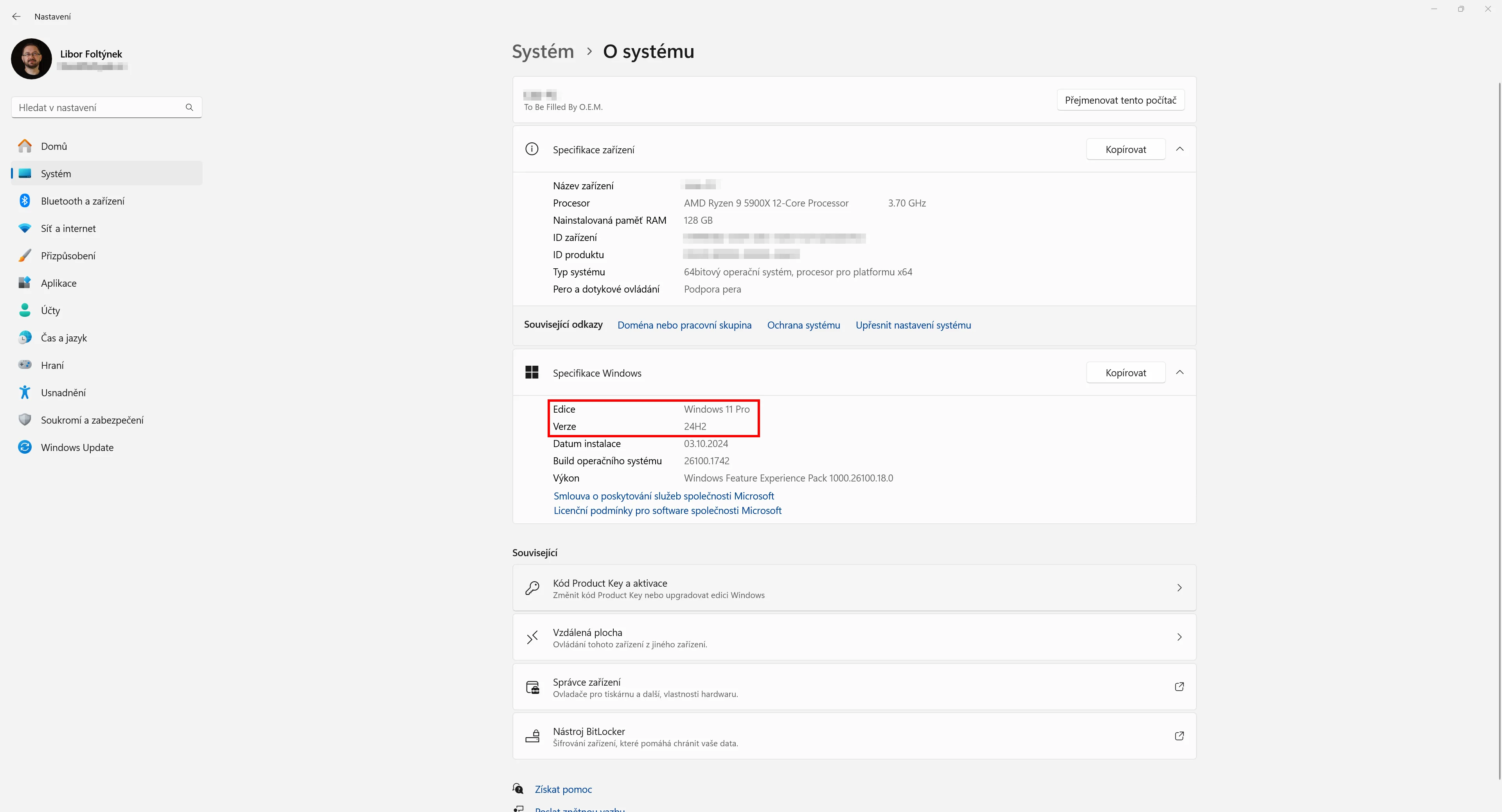Open Čas a jazyk settings

107,338
